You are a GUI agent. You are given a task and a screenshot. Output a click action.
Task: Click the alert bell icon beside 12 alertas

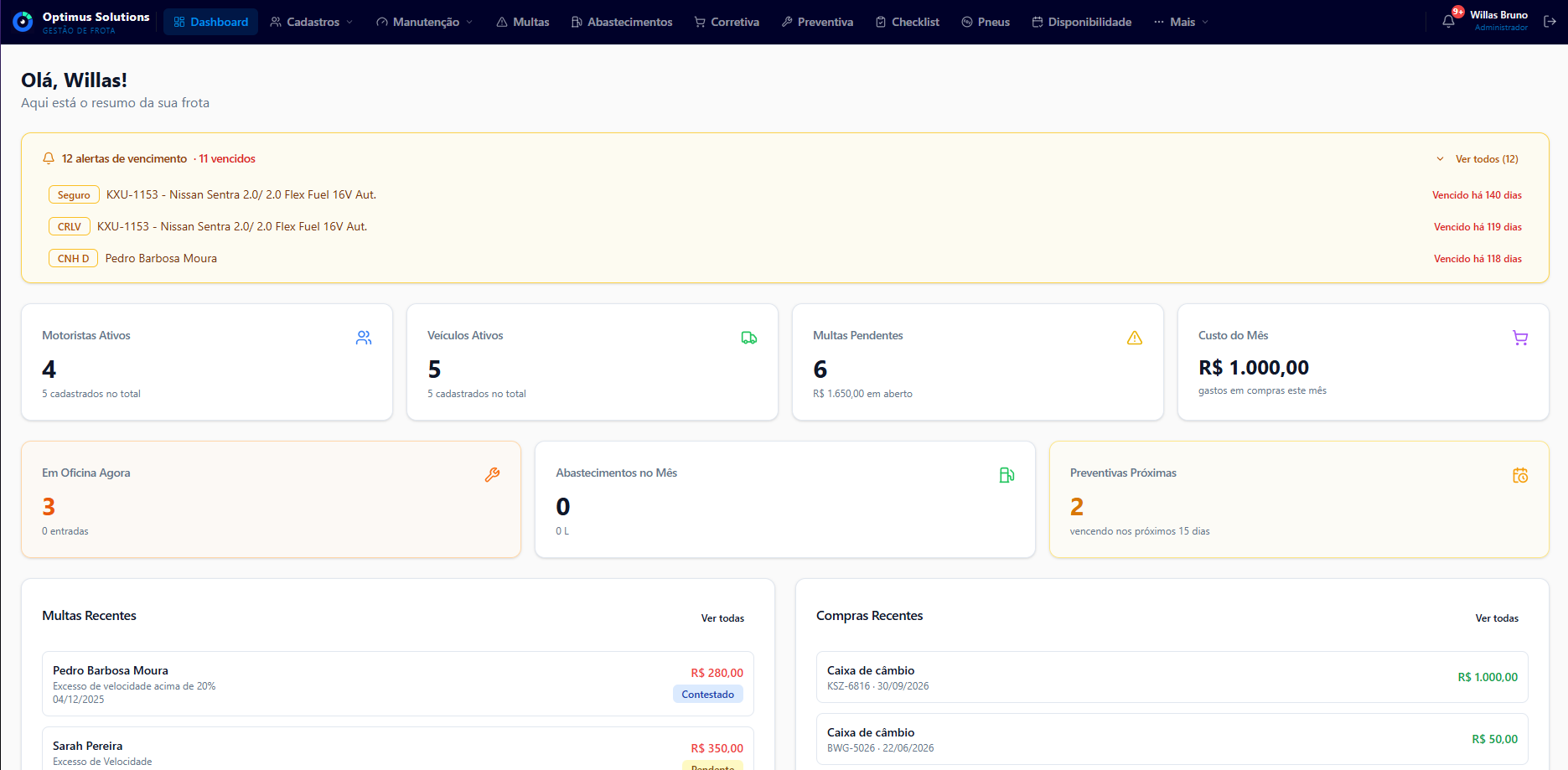pyautogui.click(x=49, y=158)
